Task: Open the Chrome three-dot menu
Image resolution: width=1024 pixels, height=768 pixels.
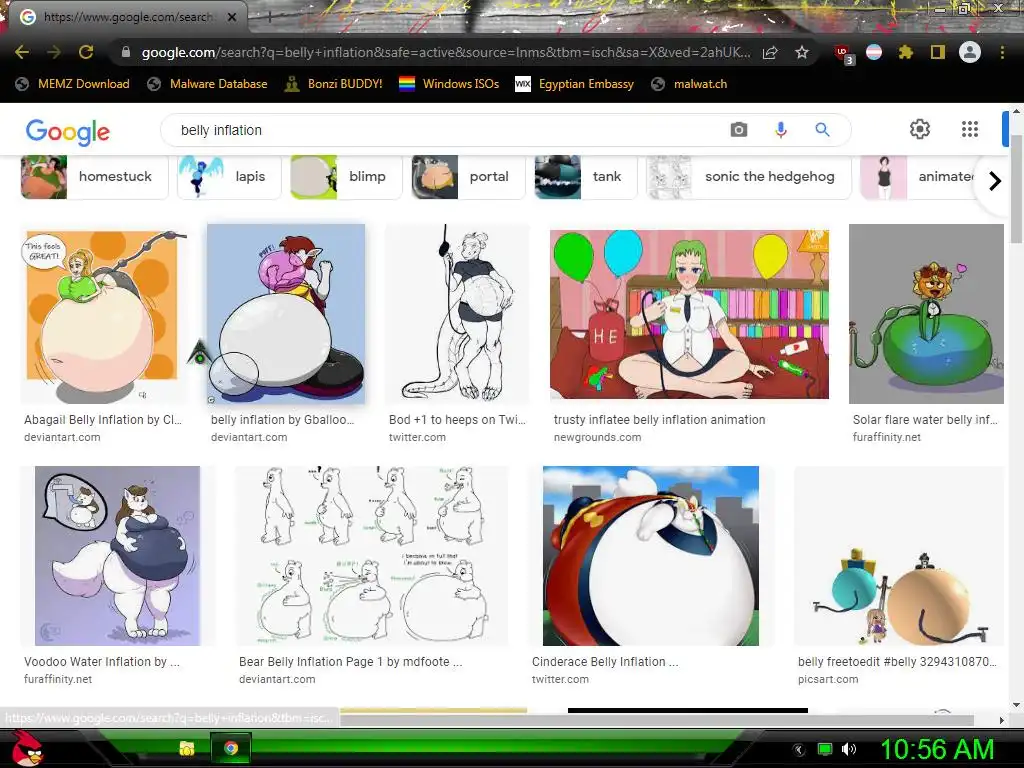Action: point(1002,52)
